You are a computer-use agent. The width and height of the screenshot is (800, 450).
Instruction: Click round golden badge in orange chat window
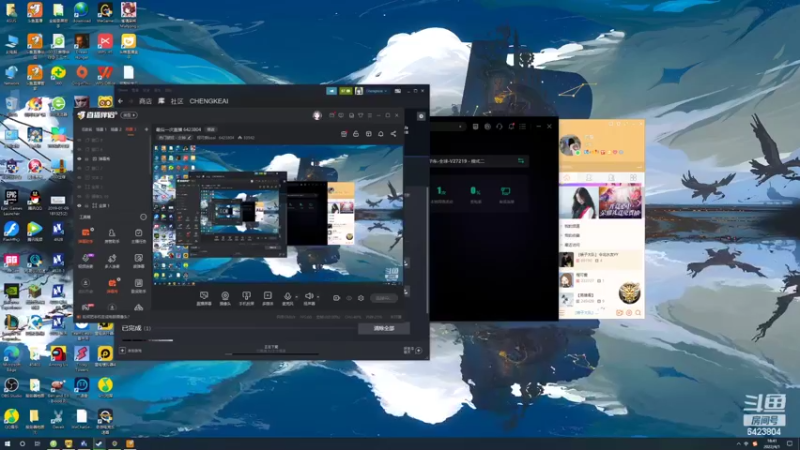[629, 293]
